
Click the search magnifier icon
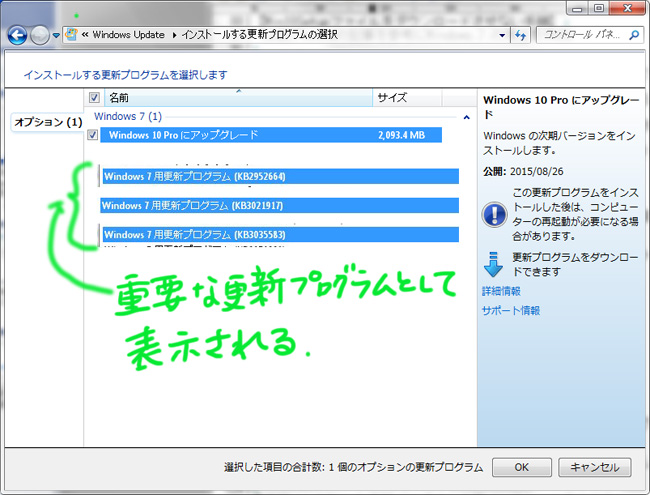pos(634,35)
